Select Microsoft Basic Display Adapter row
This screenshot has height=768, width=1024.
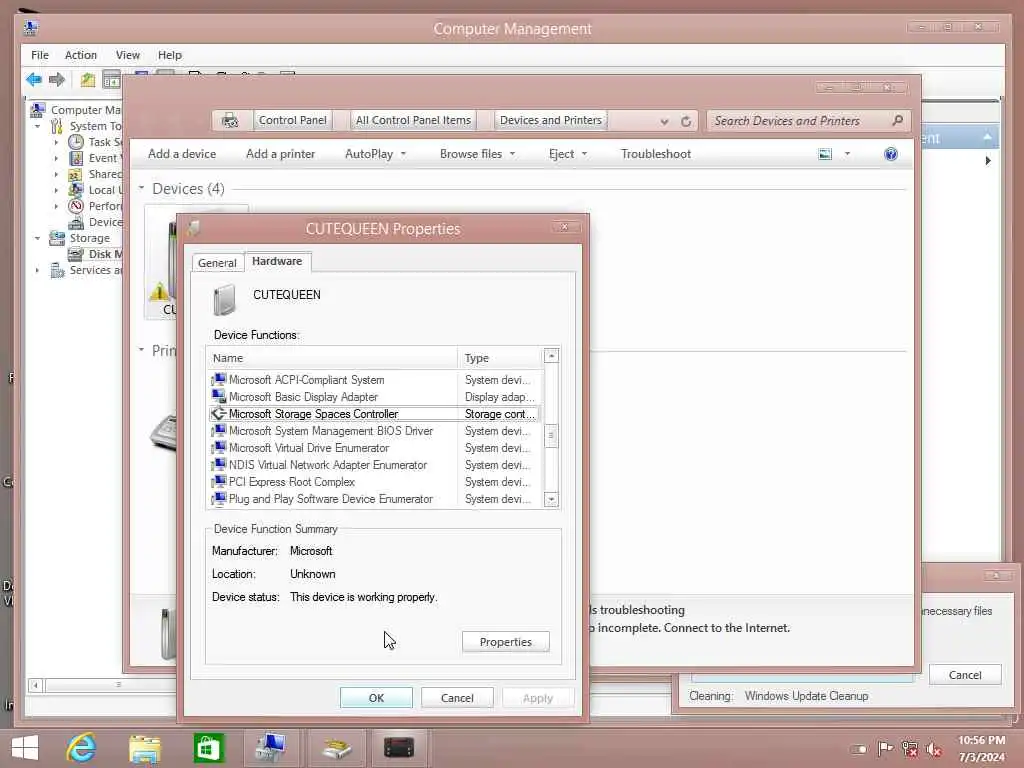[374, 397]
